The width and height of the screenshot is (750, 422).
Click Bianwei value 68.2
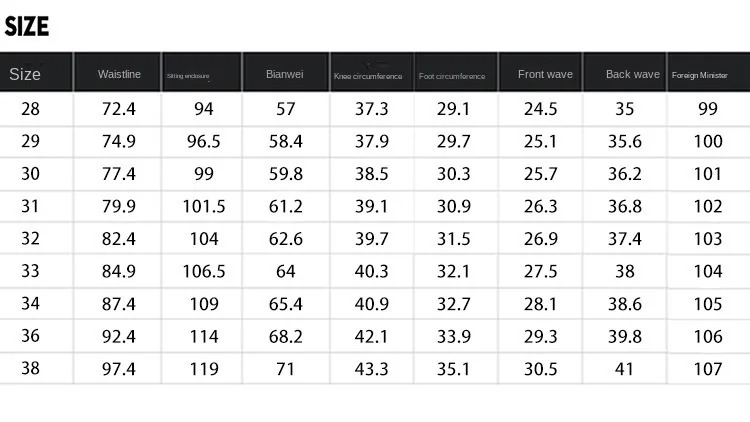click(x=286, y=336)
